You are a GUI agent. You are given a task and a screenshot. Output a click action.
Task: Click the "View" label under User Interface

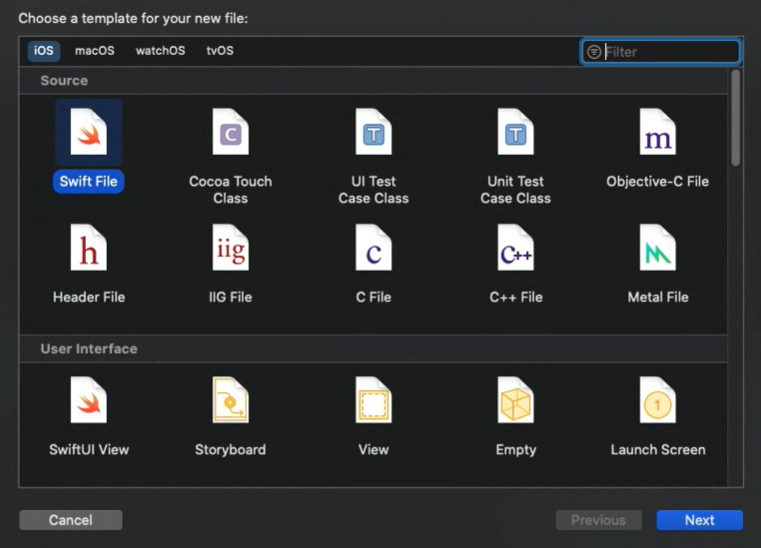point(373,449)
